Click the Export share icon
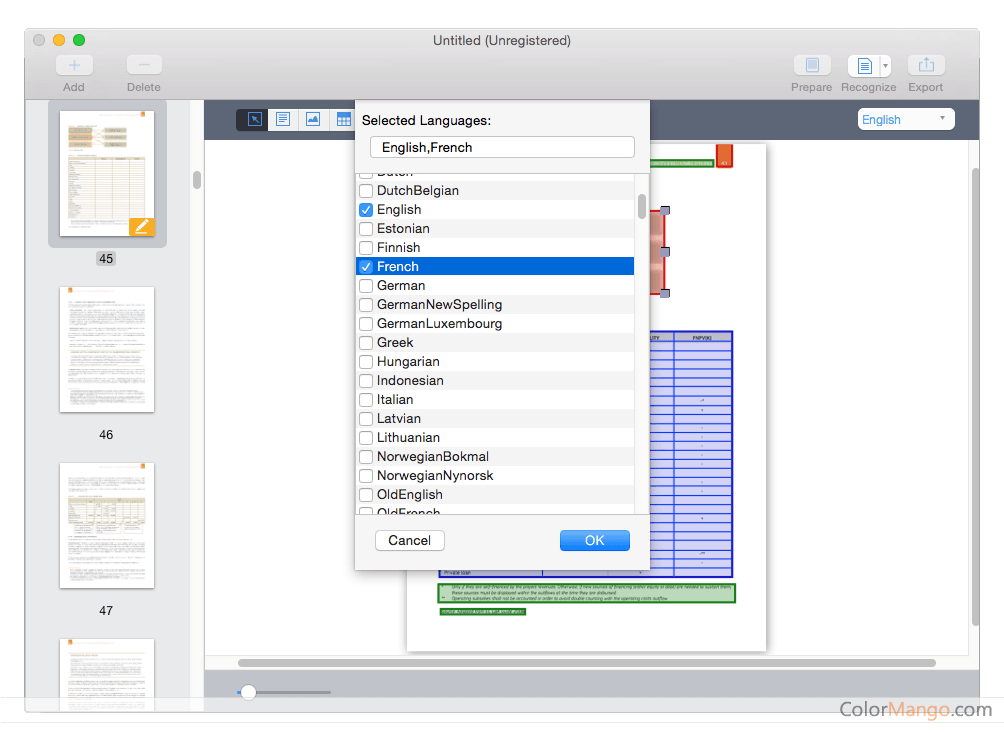Screen dimensions: 1004x733 [926, 65]
